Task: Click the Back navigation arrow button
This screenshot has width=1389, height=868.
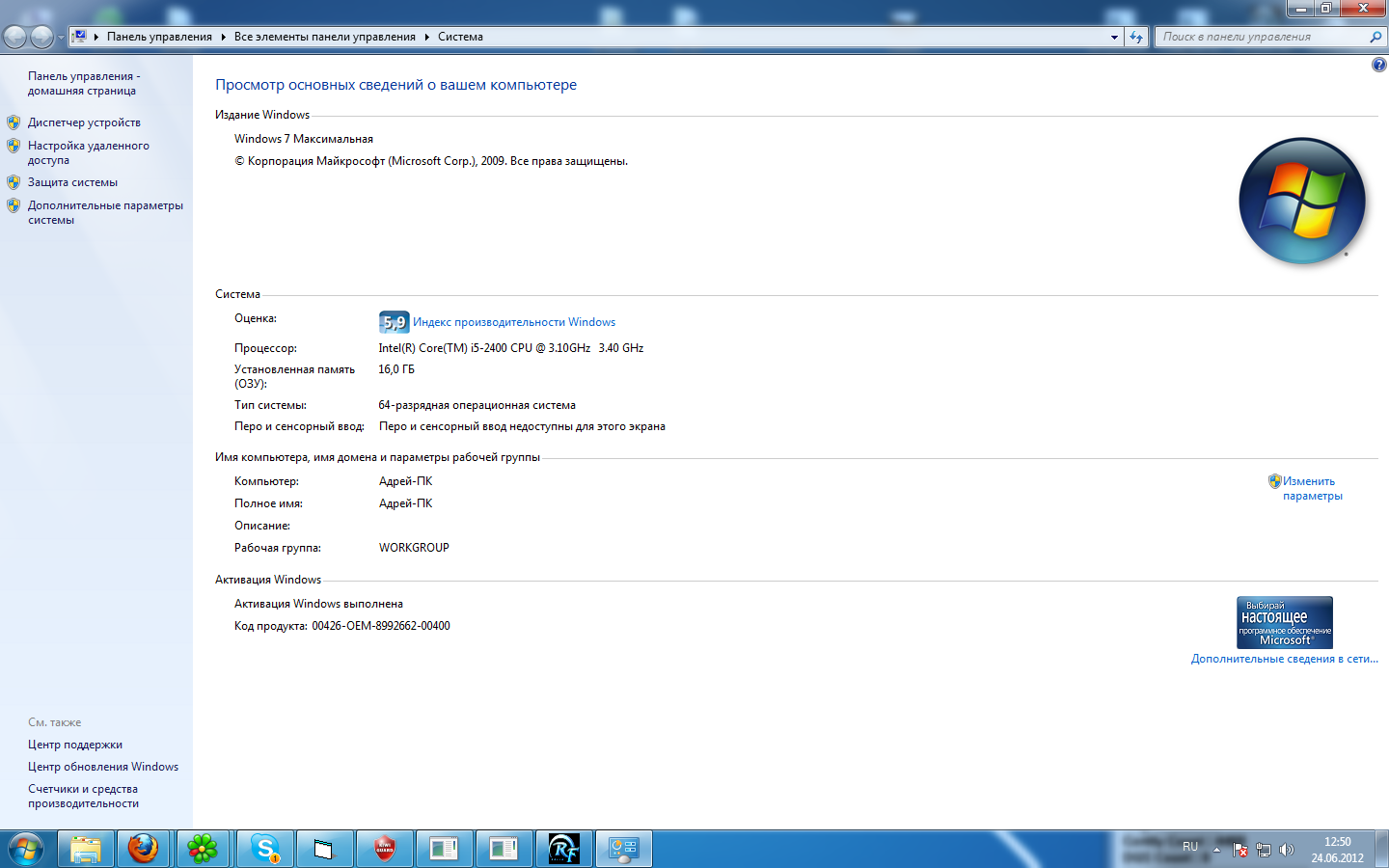Action: tap(14, 38)
